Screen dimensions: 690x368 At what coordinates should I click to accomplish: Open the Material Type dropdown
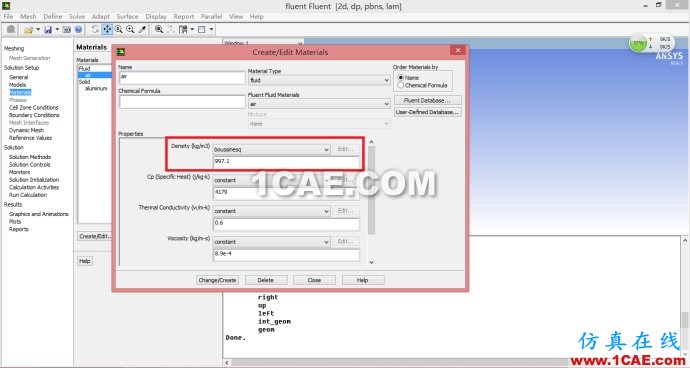[x=319, y=80]
